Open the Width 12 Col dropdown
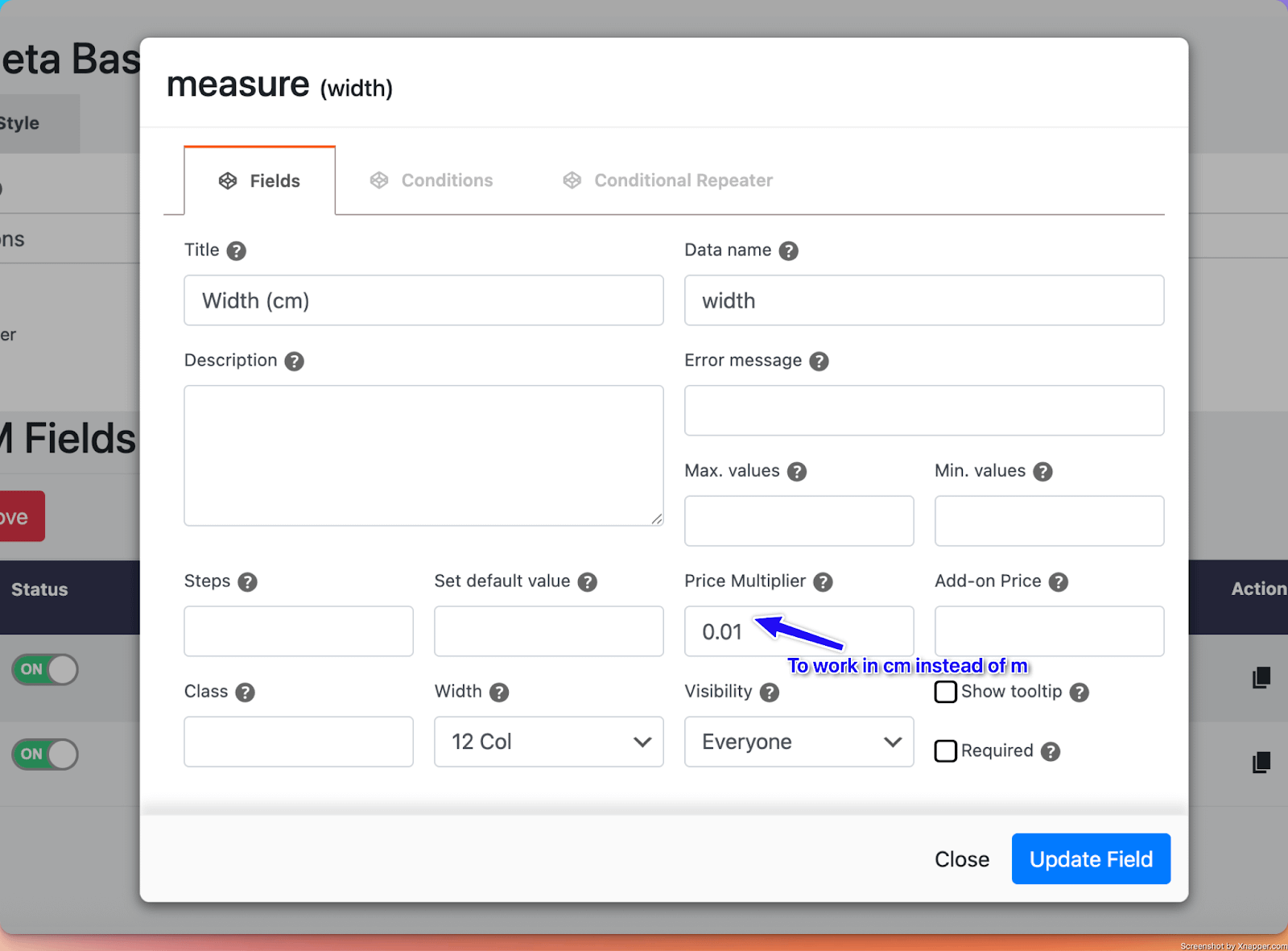This screenshot has width=1288, height=951. point(548,742)
